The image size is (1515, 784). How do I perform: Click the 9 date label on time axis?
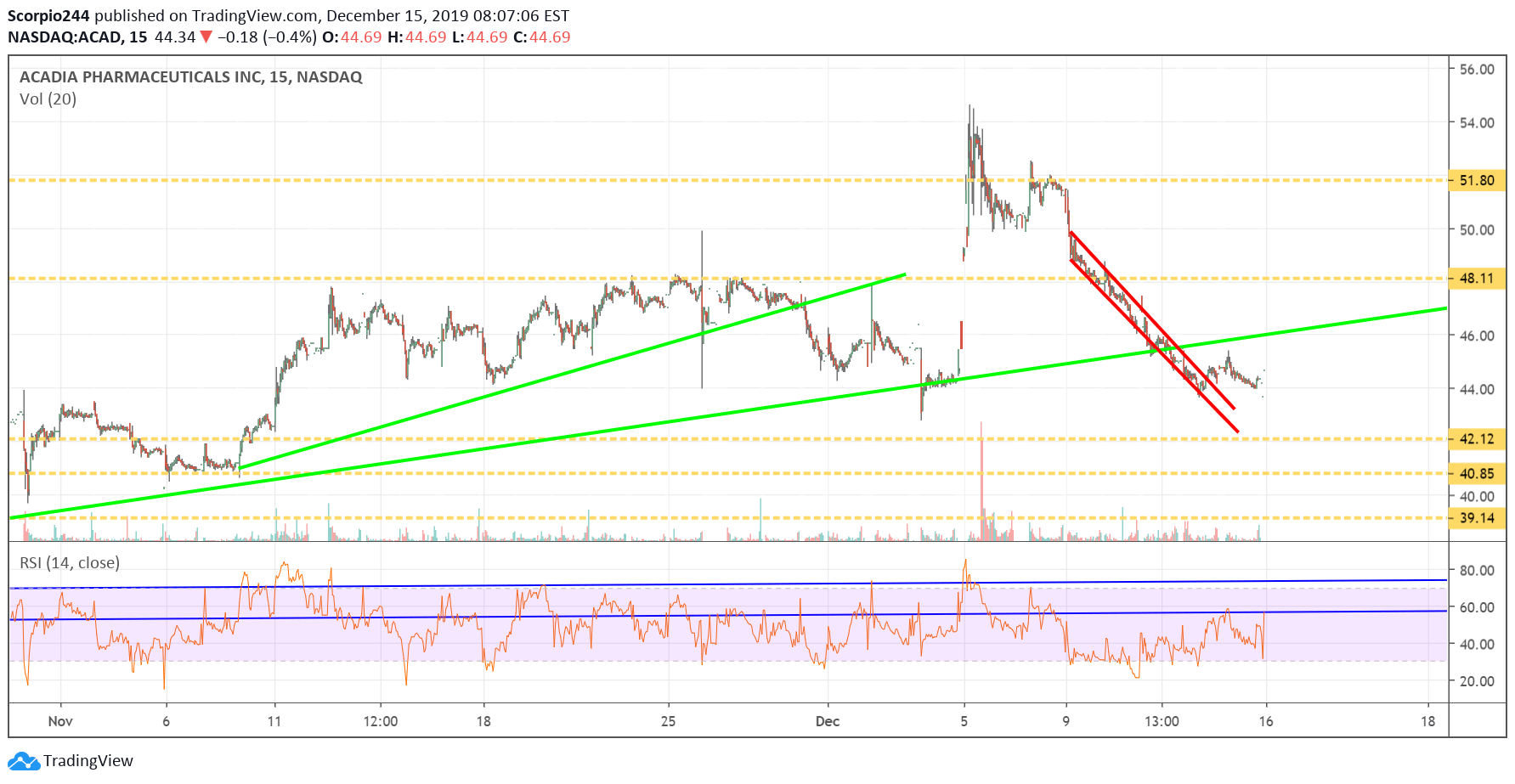click(x=1066, y=721)
